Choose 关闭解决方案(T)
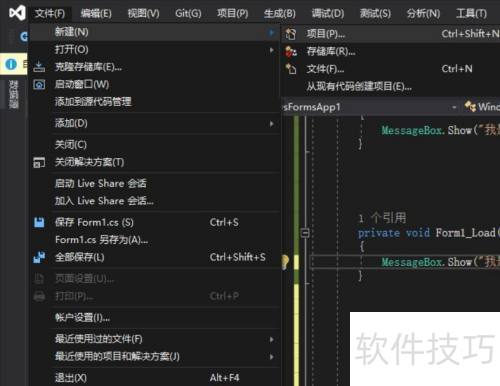 155,162
